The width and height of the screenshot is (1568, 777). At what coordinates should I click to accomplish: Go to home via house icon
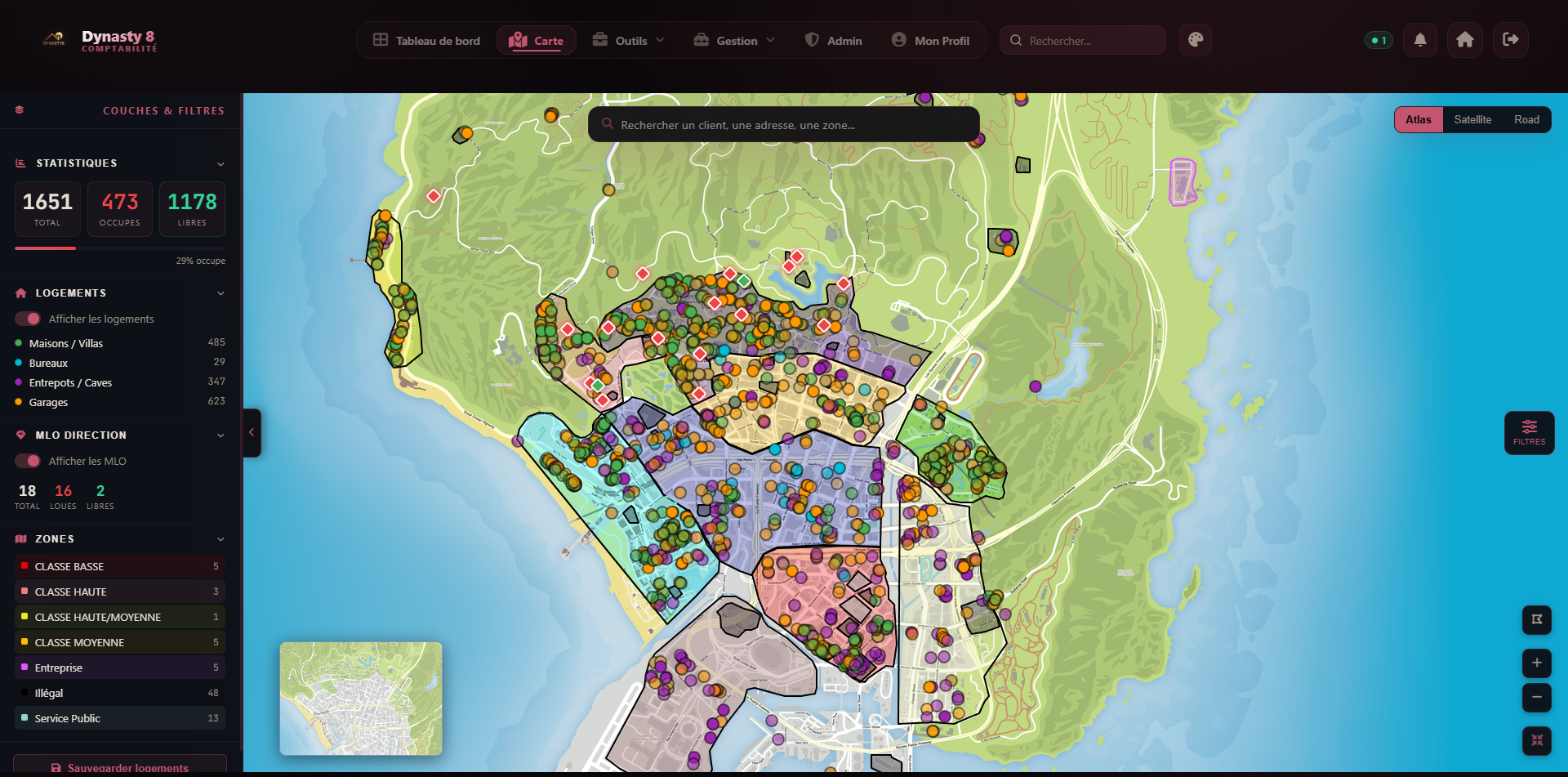1465,40
